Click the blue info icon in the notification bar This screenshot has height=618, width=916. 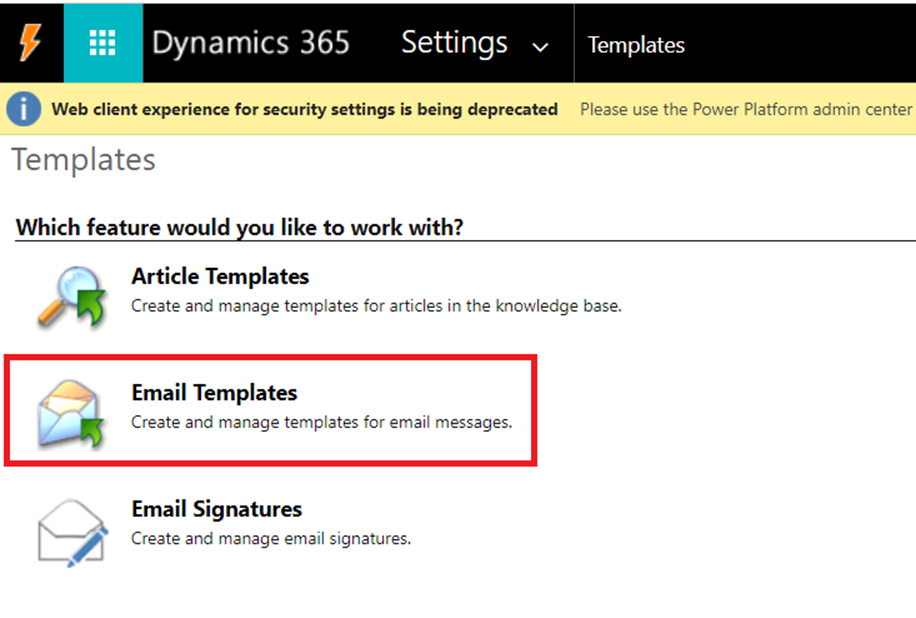[24, 109]
